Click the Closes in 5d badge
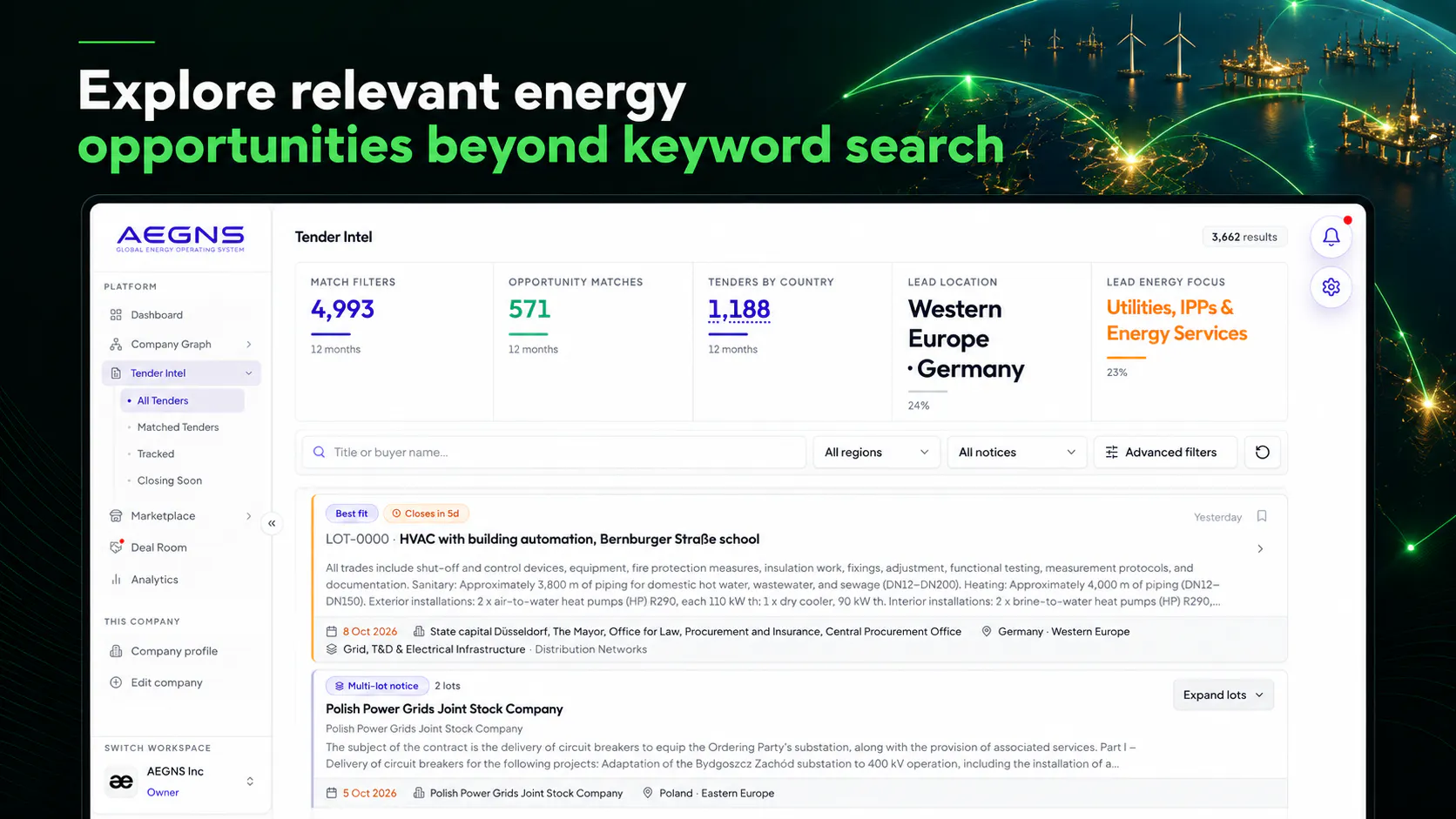 [x=426, y=514]
